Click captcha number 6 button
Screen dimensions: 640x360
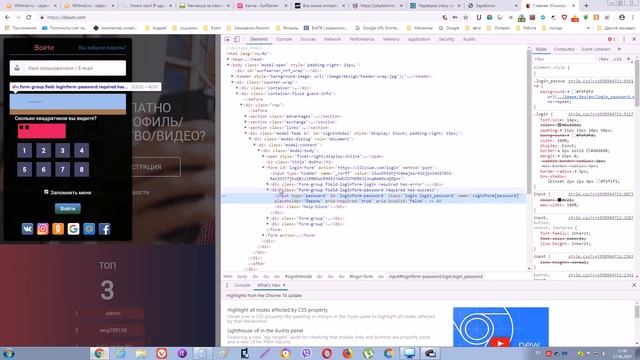point(44,169)
